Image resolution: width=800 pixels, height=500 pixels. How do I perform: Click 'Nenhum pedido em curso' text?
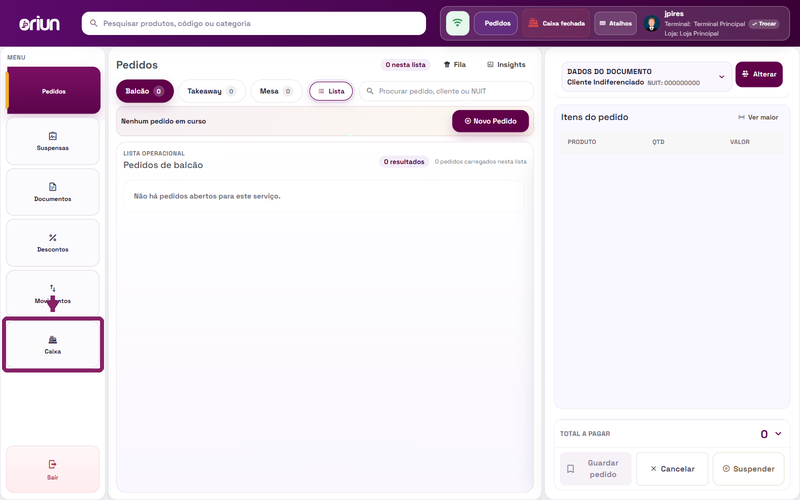pos(163,121)
